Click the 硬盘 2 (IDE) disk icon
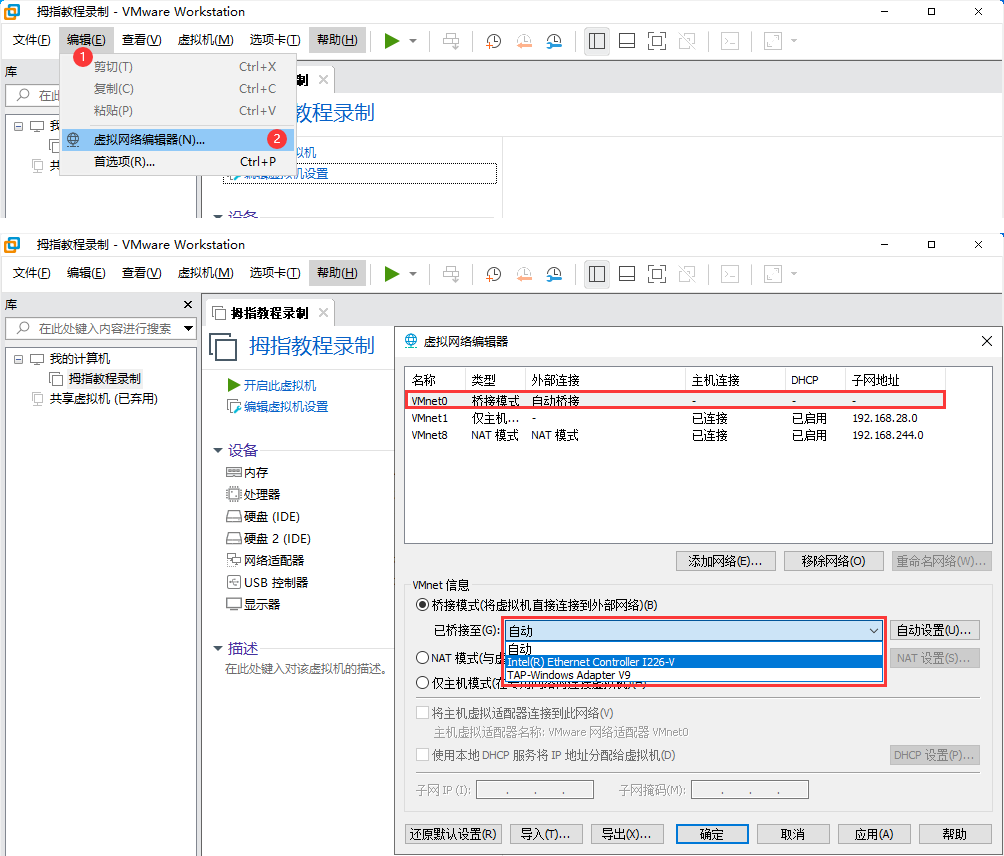The height and width of the screenshot is (856, 1004). click(234, 538)
